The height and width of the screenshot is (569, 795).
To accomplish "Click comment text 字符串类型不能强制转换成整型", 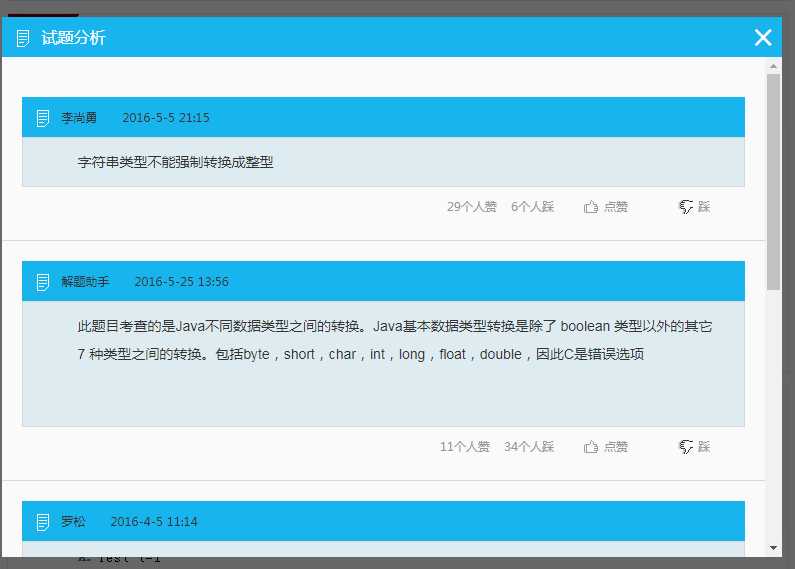I will tap(175, 162).
